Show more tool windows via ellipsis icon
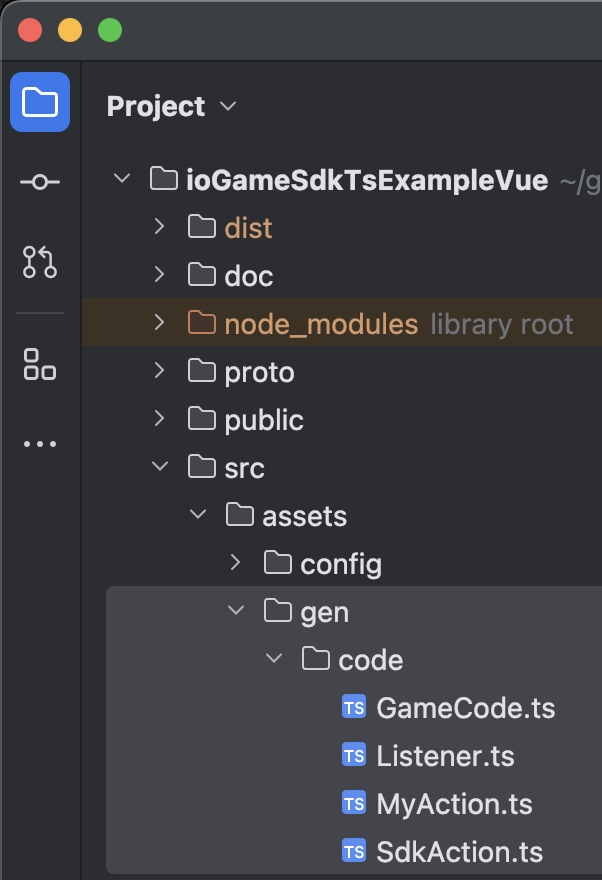The image size is (602, 880). tap(40, 444)
